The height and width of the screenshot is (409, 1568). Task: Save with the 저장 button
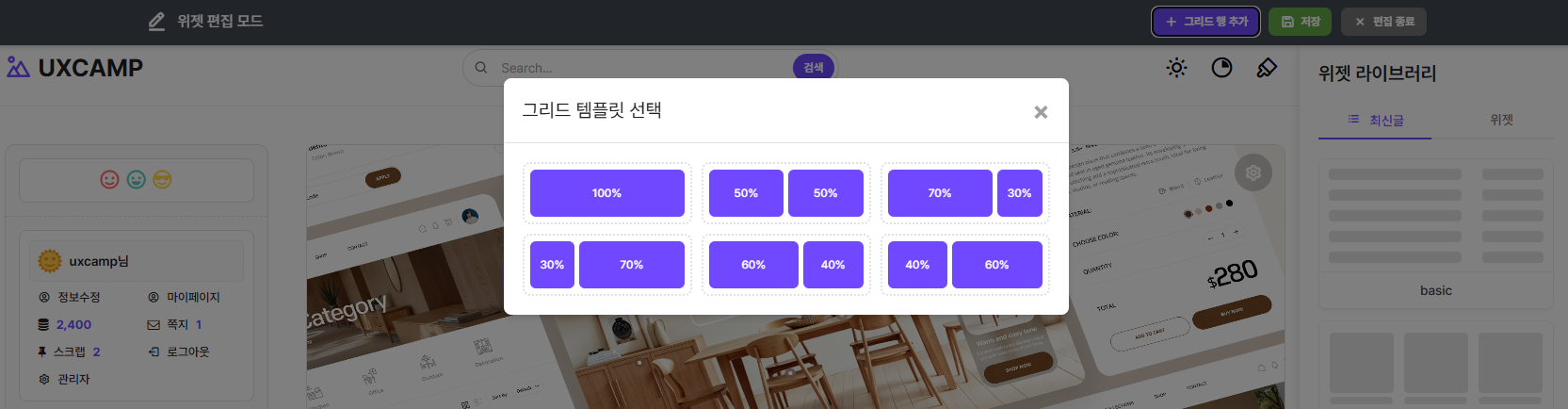[1300, 22]
